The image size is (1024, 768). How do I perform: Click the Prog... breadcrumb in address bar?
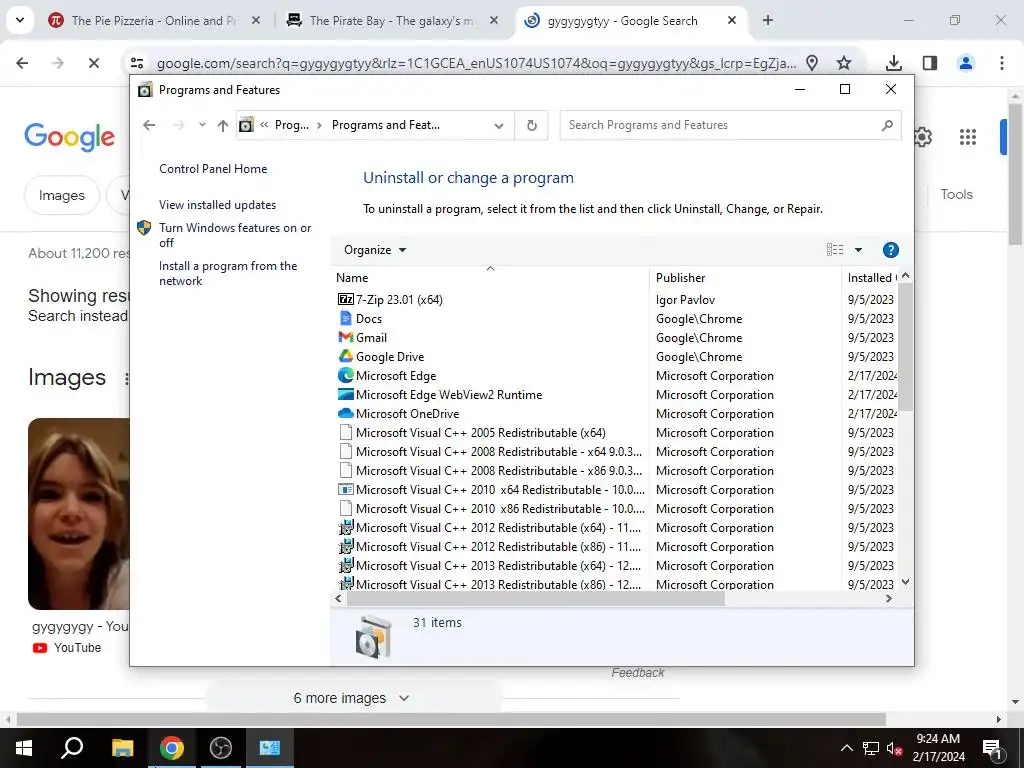[292, 125]
